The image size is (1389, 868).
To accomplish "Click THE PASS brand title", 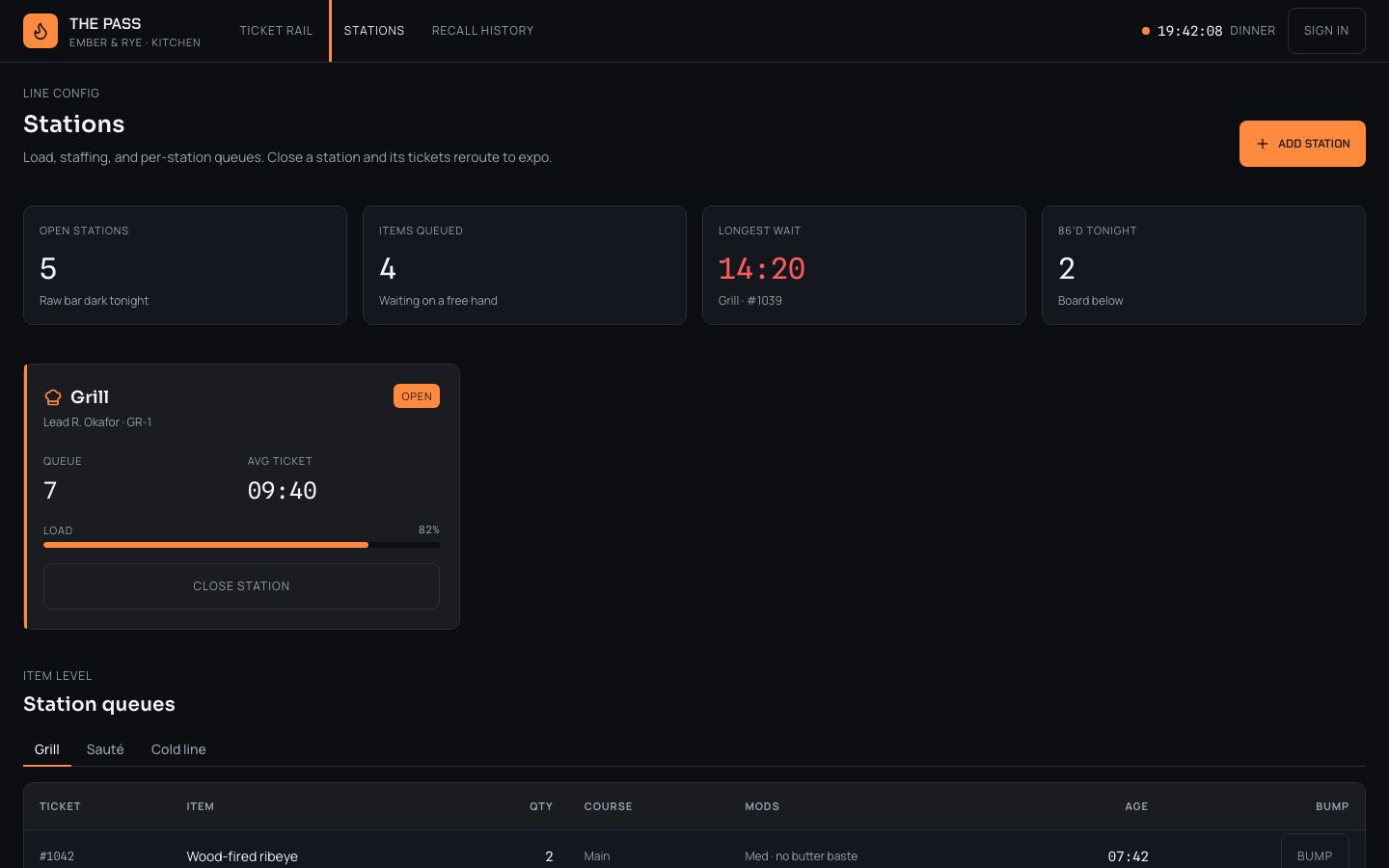I will click(x=105, y=23).
